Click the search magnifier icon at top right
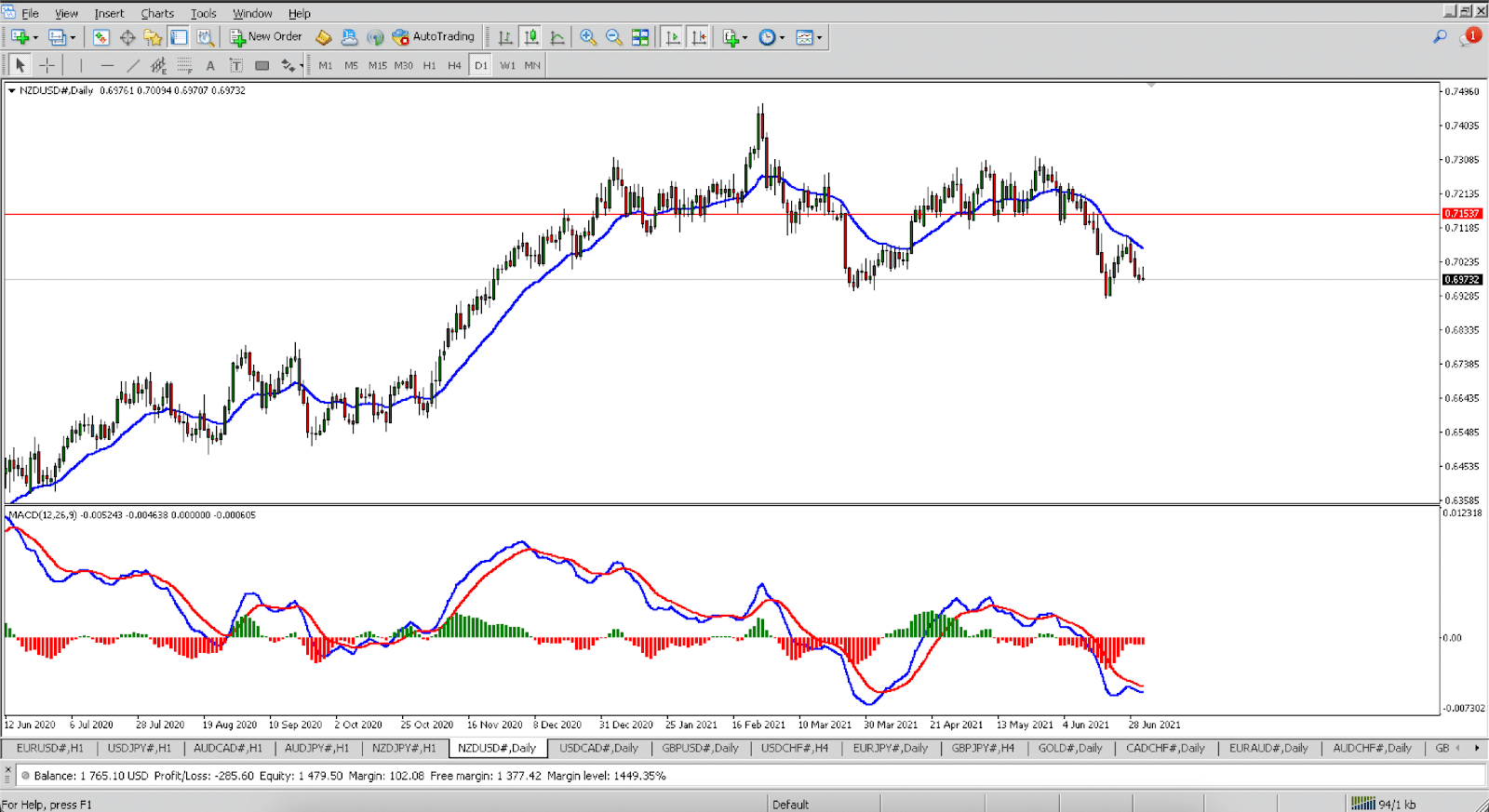Viewport: 1489px width, 812px height. [x=1440, y=36]
